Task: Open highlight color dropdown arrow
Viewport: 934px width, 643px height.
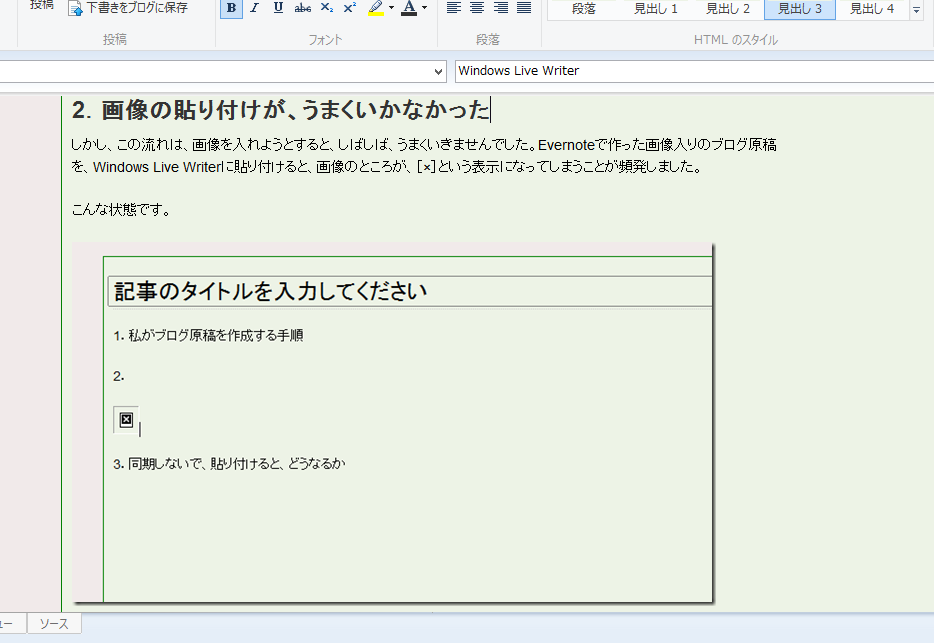Action: [391, 8]
